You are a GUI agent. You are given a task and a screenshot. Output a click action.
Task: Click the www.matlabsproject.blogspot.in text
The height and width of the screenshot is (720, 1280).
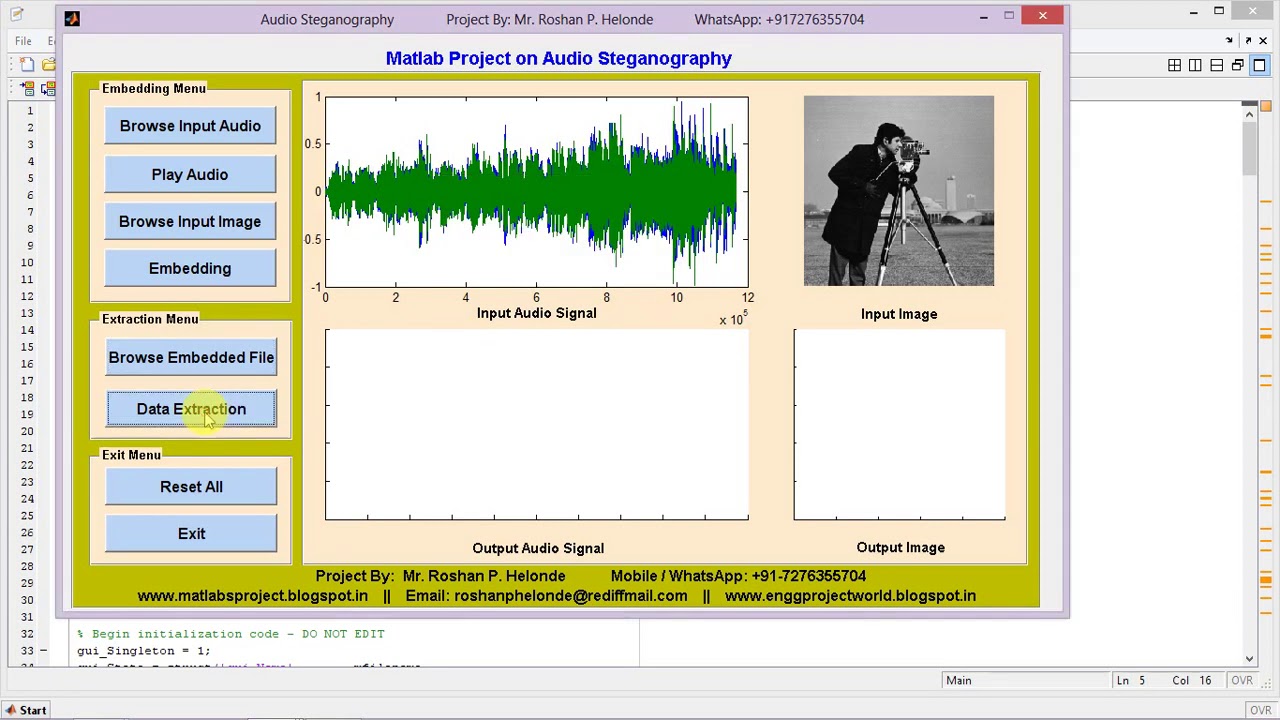[252, 596]
